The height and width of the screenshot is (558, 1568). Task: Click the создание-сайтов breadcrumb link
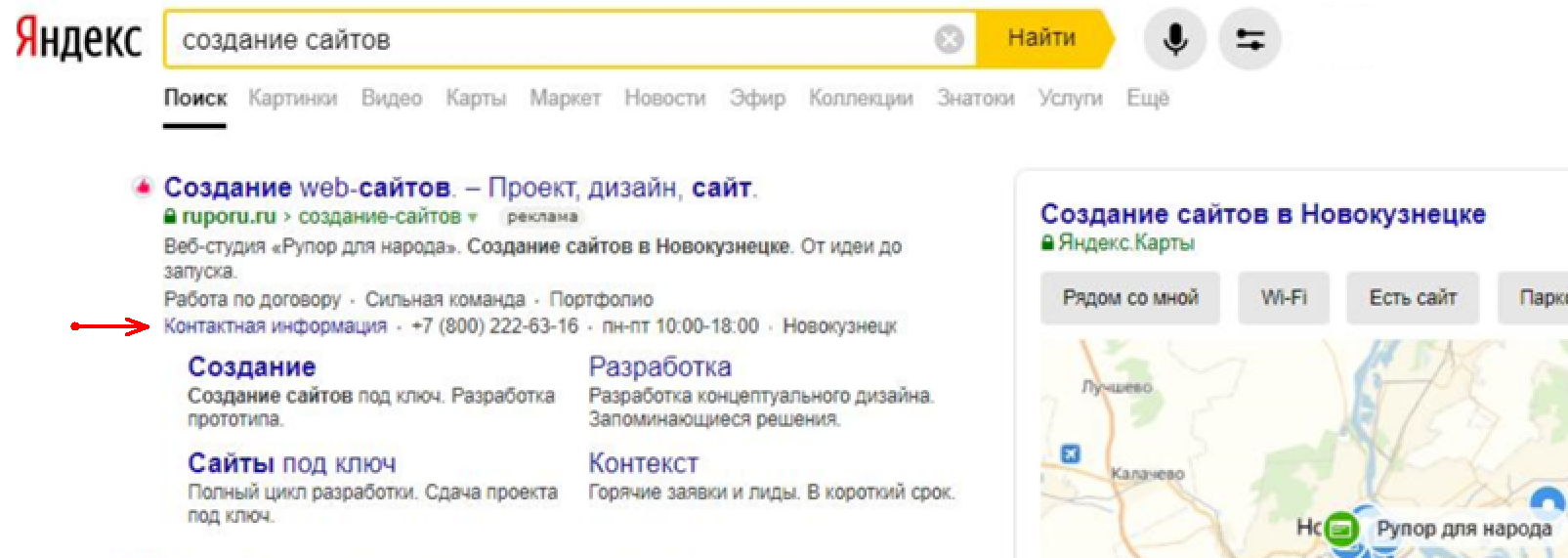[379, 216]
